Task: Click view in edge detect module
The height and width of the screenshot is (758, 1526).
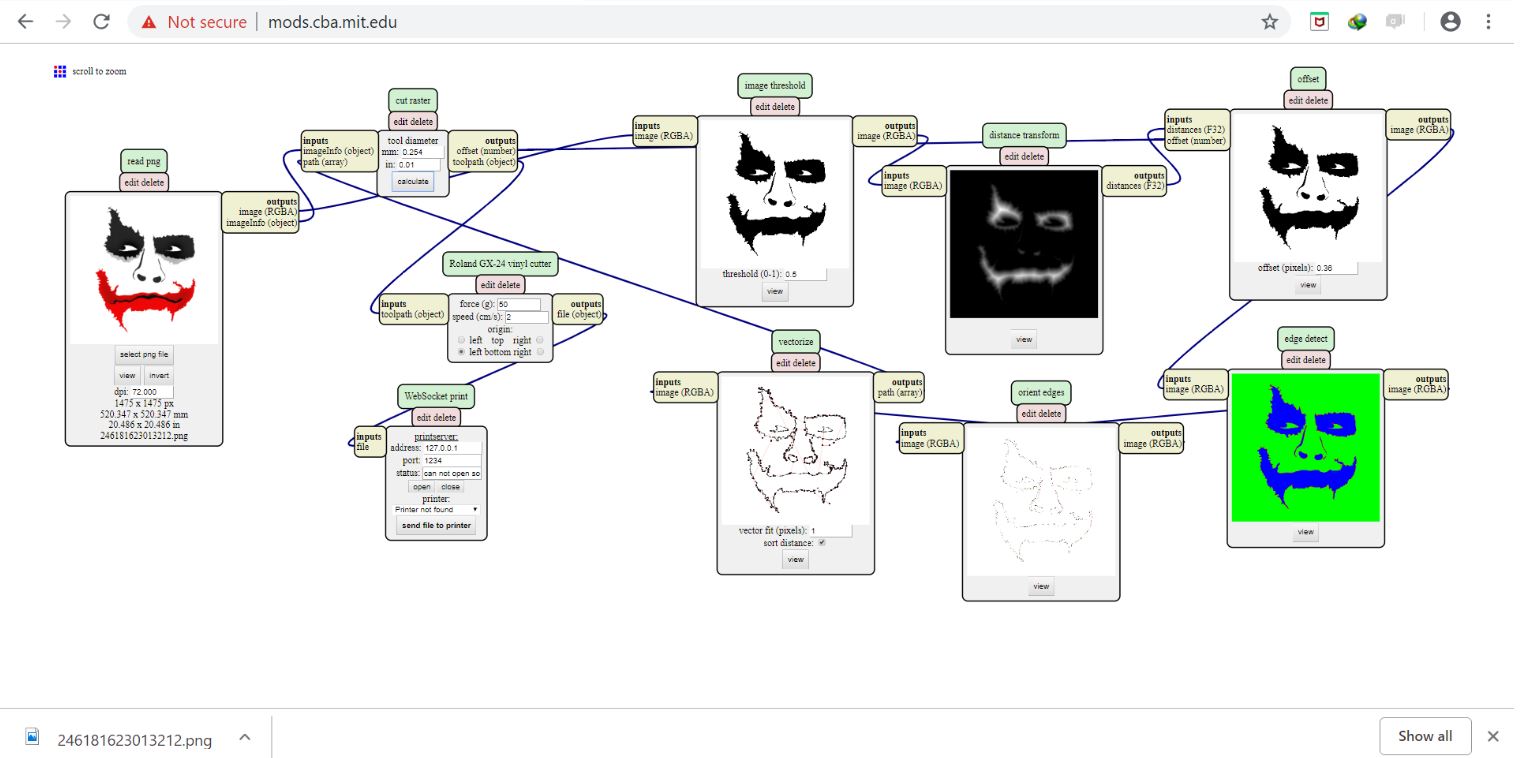Action: (1305, 532)
